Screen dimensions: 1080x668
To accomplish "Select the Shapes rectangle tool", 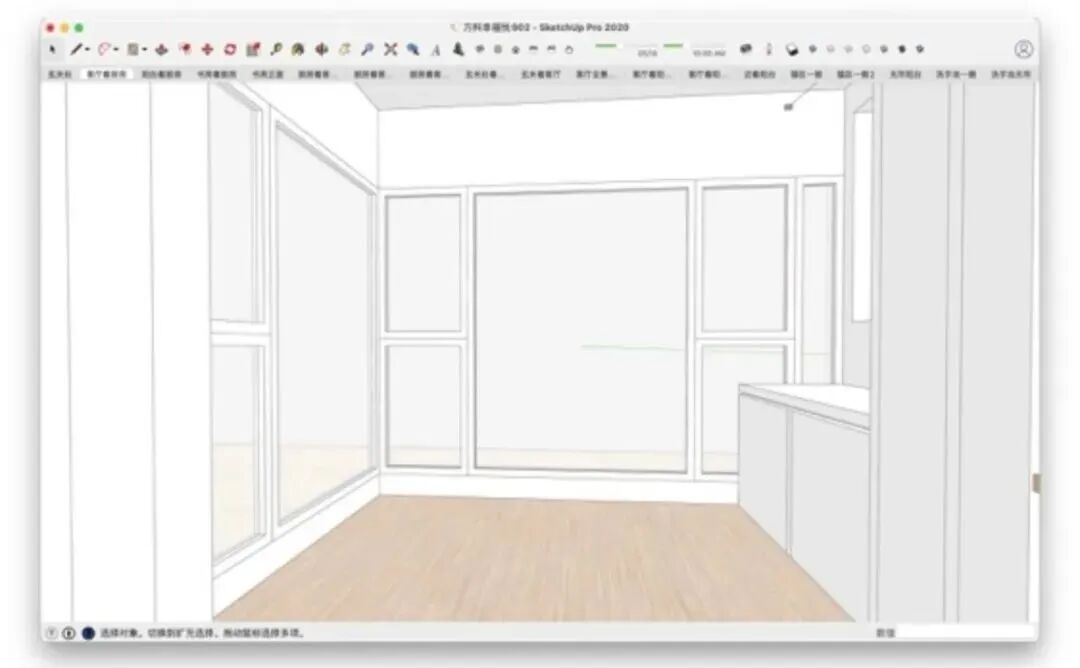I will tap(133, 50).
